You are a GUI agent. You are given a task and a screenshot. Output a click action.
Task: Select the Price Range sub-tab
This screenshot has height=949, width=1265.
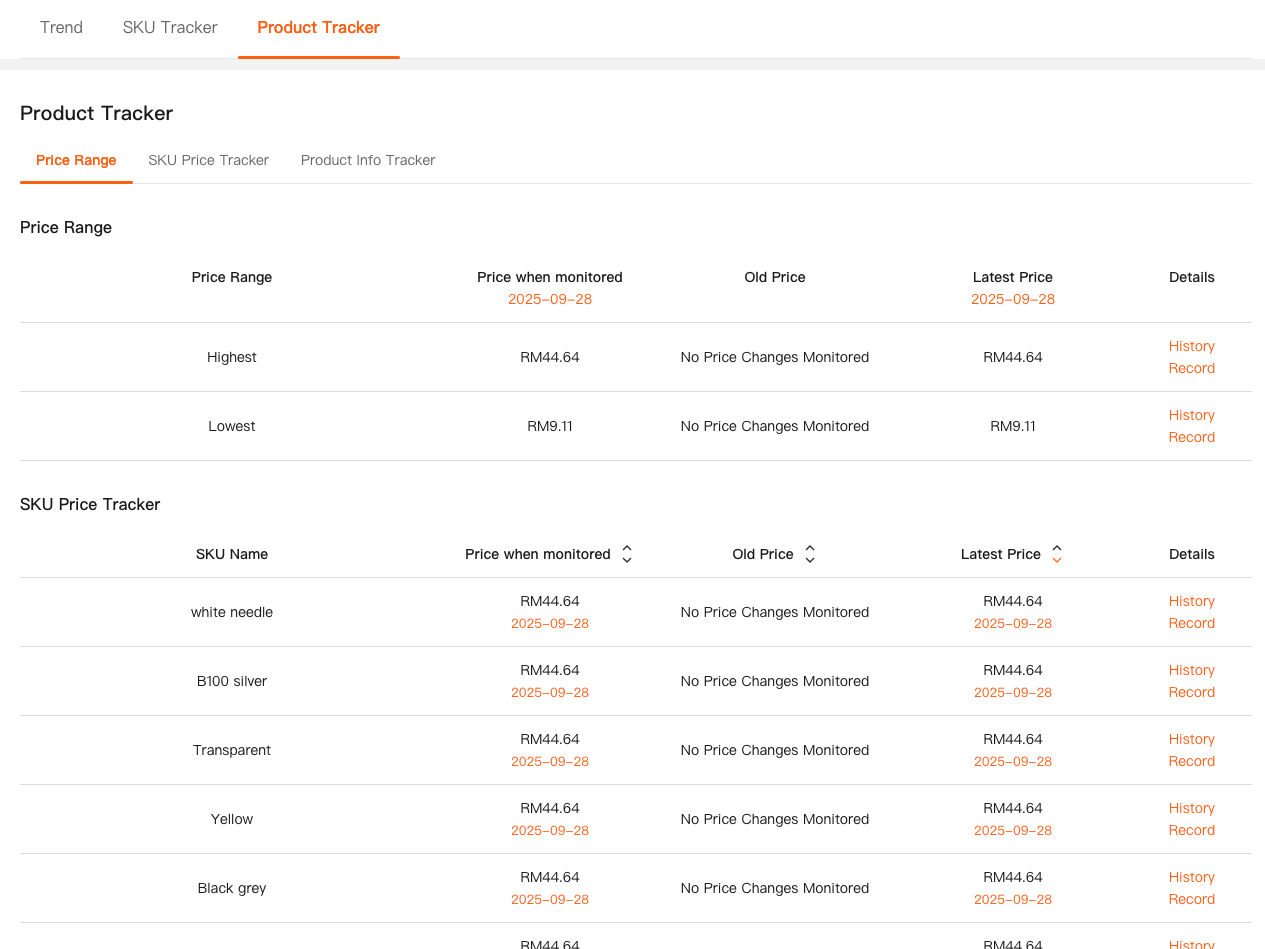(76, 160)
